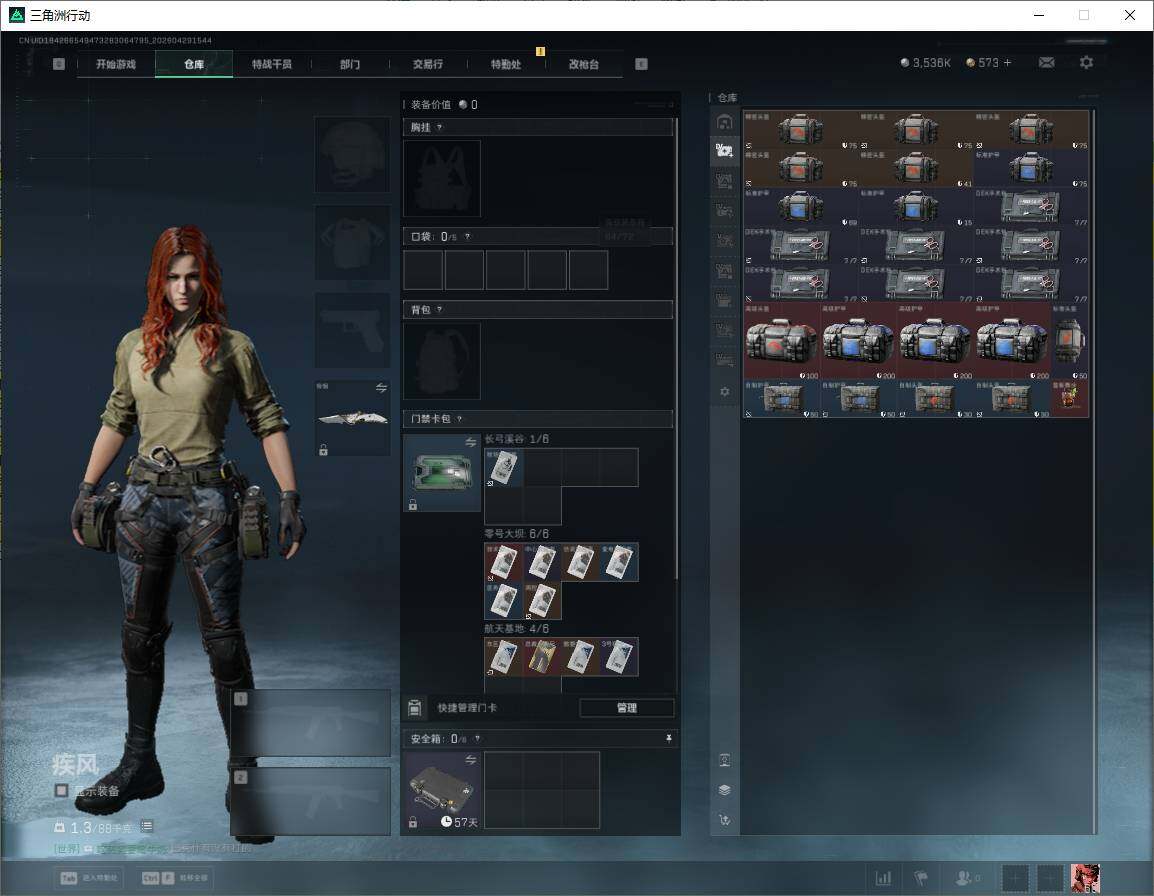Image resolution: width=1154 pixels, height=896 pixels.
Task: Click the 快捷管理门卡 bag icon
Action: (x=414, y=708)
